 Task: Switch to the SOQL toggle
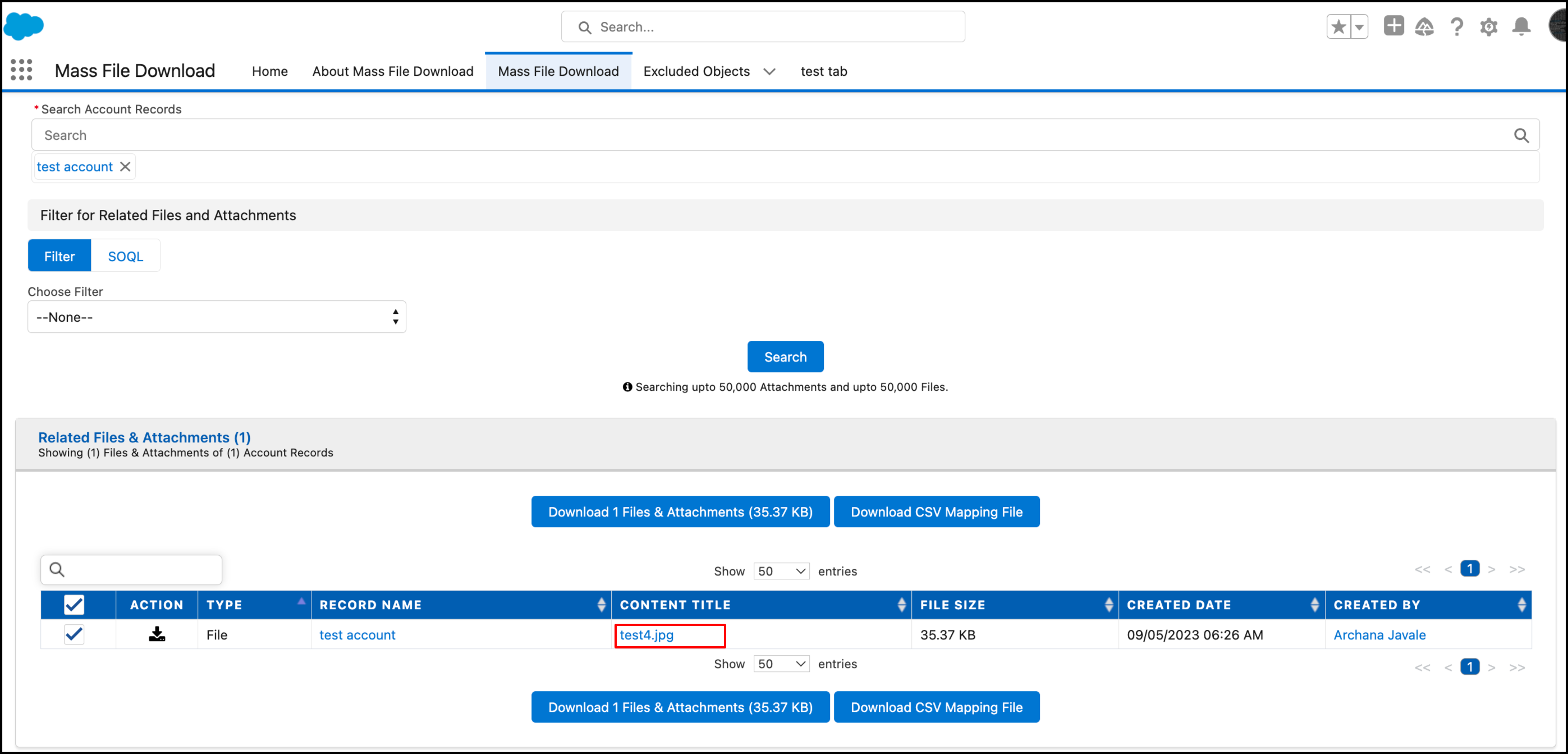(x=125, y=257)
